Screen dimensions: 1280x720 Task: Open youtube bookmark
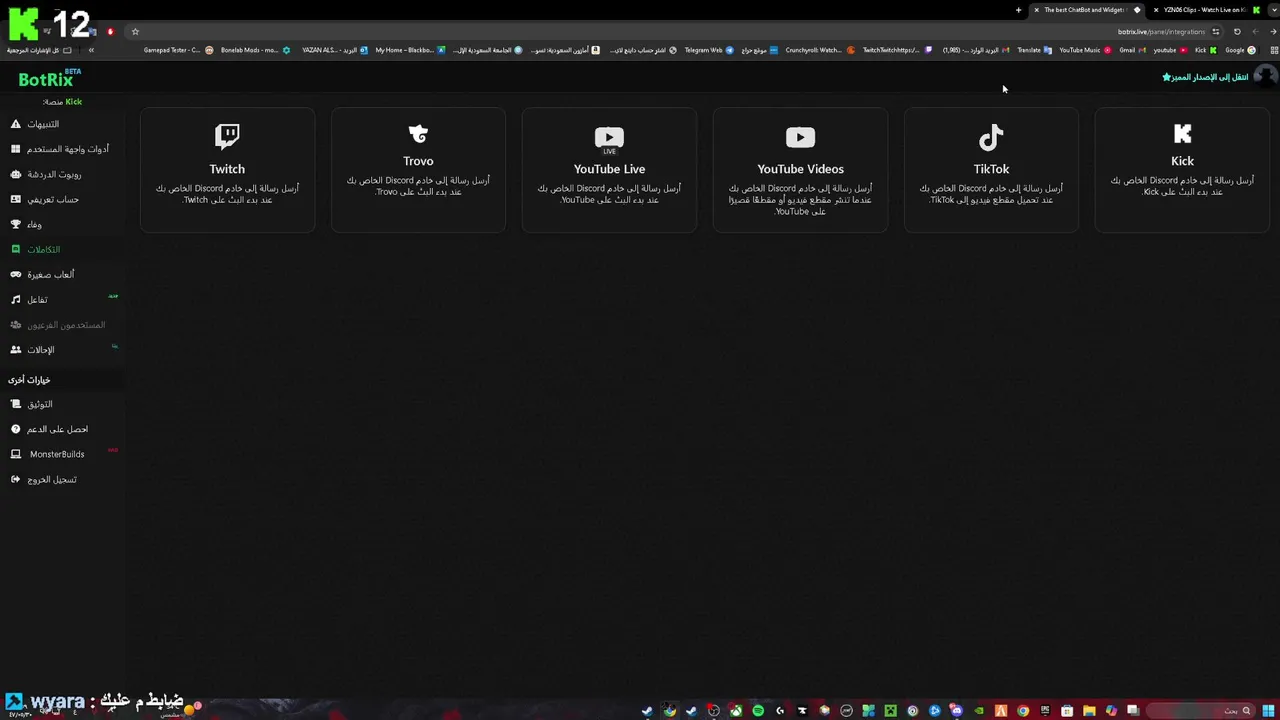1170,50
